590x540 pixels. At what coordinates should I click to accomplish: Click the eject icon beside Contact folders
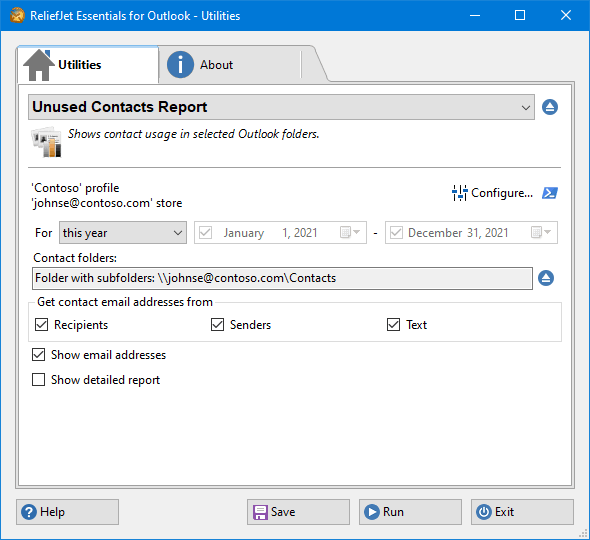pos(546,278)
